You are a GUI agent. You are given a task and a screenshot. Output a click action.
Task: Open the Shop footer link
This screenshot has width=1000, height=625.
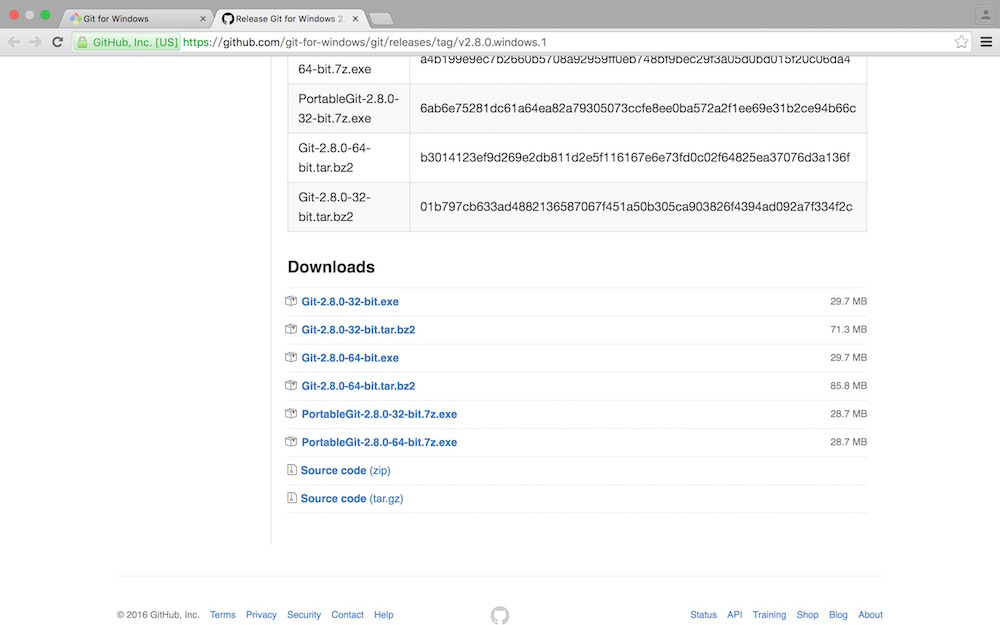pyautogui.click(x=807, y=615)
